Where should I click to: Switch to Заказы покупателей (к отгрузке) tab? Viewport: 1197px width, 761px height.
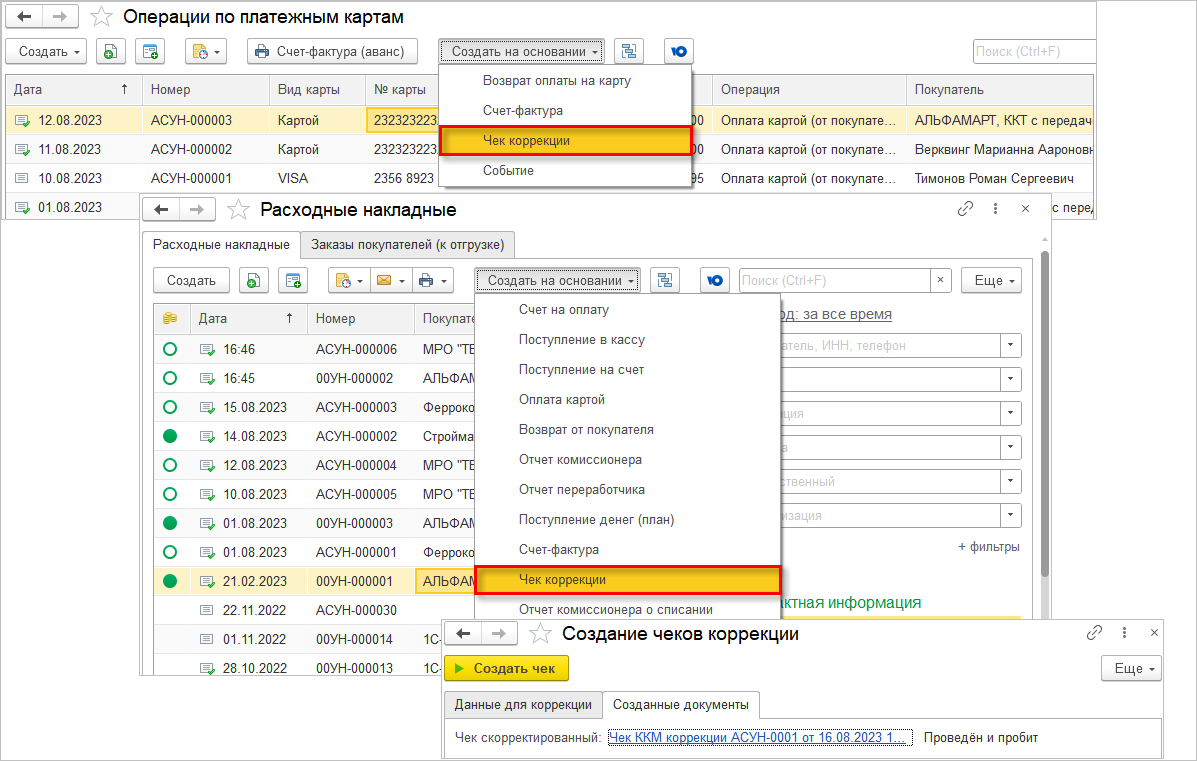click(x=408, y=244)
